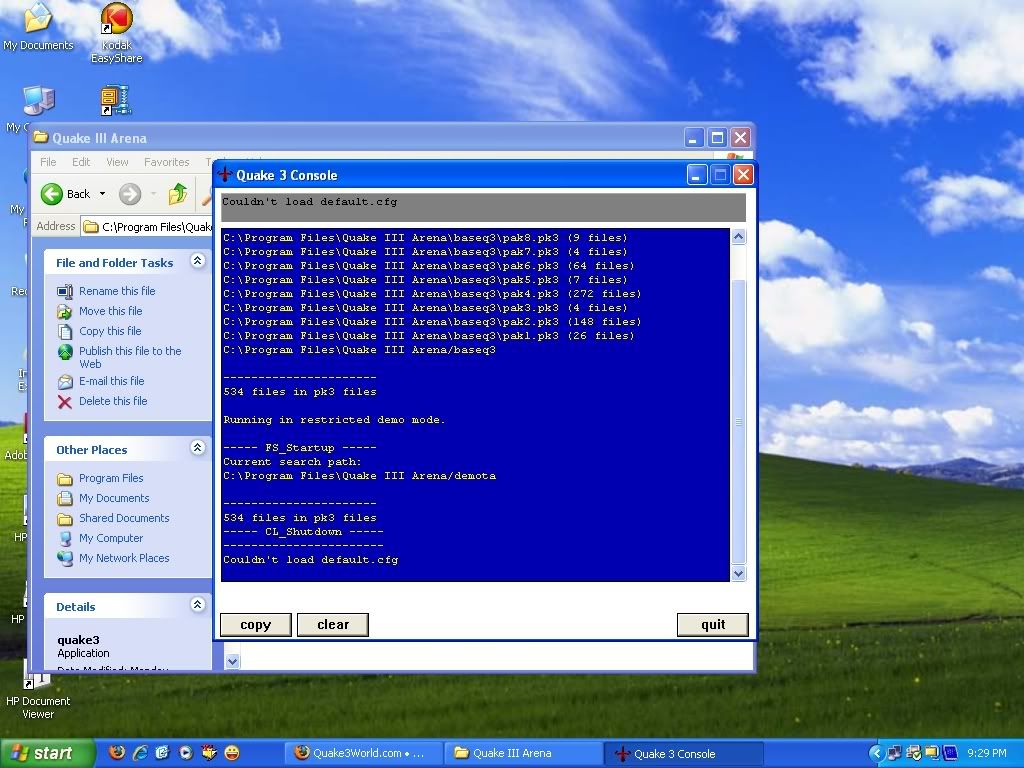Click the quit button in Quake 3 Console
Viewport: 1024px width, 768px height.
tap(712, 624)
